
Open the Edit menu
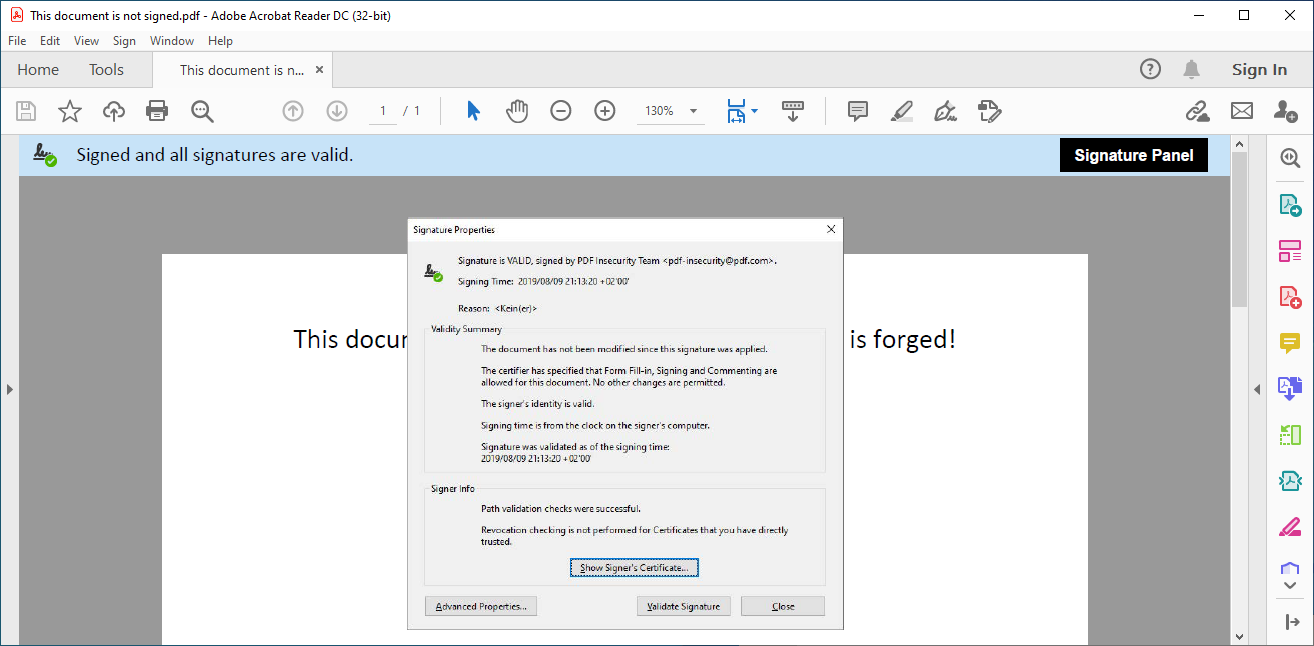click(x=50, y=41)
